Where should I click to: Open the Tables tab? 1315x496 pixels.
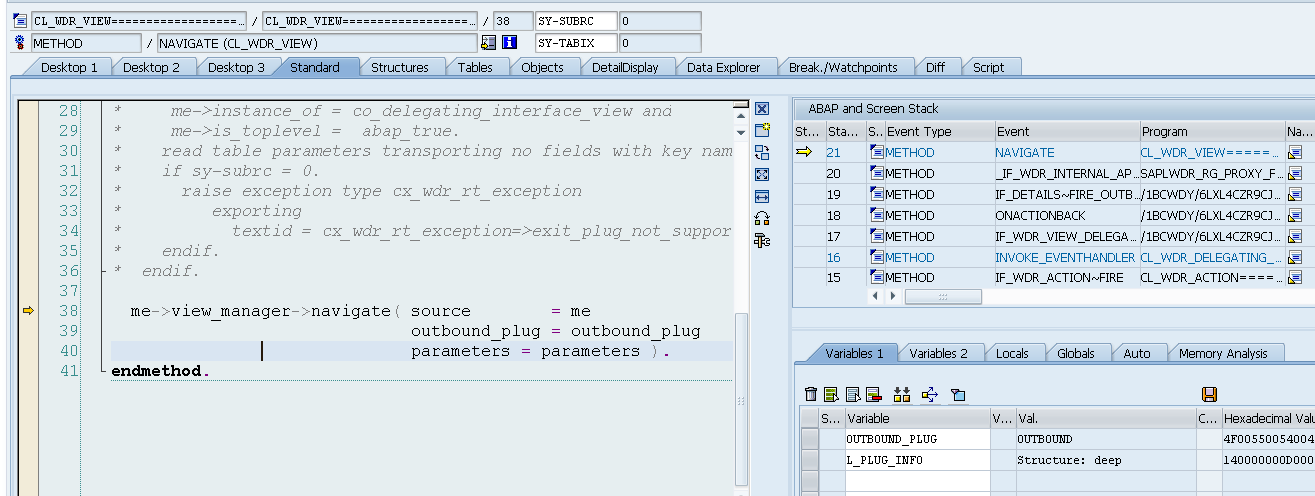pyautogui.click(x=475, y=67)
